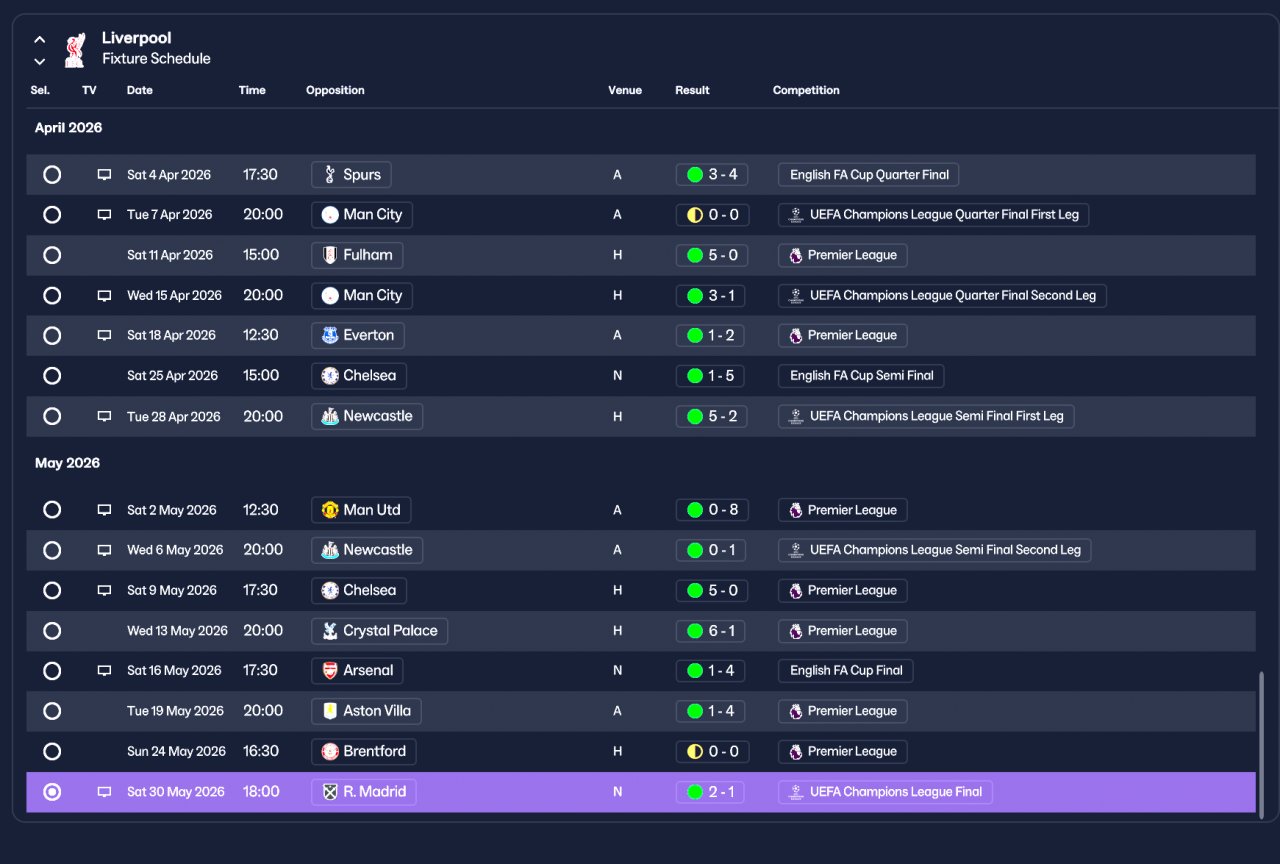Sort fixtures by Time column header
Viewport: 1280px width, 864px height.
coord(252,90)
